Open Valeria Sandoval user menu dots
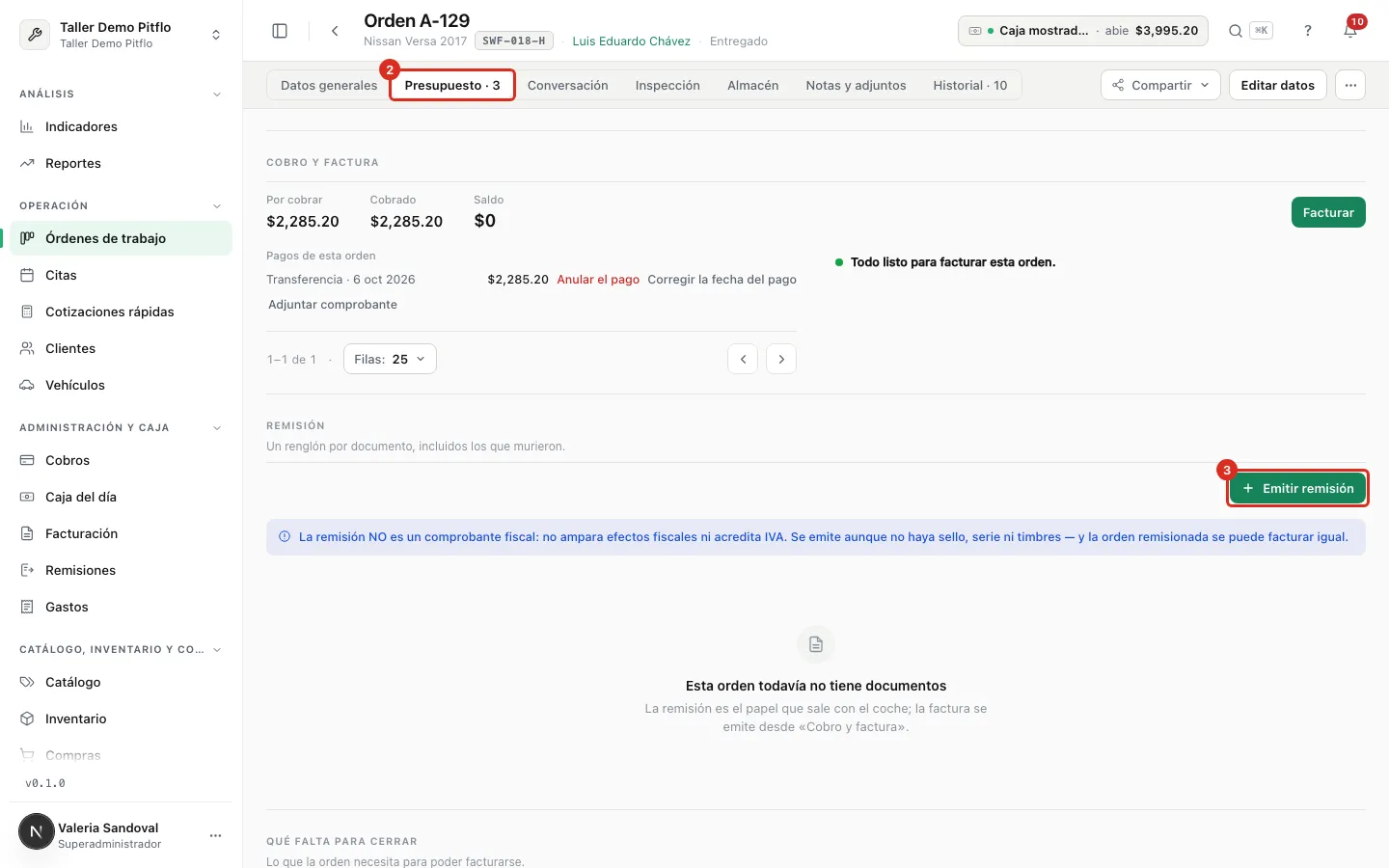Viewport: 1389px width, 868px height. (x=215, y=835)
